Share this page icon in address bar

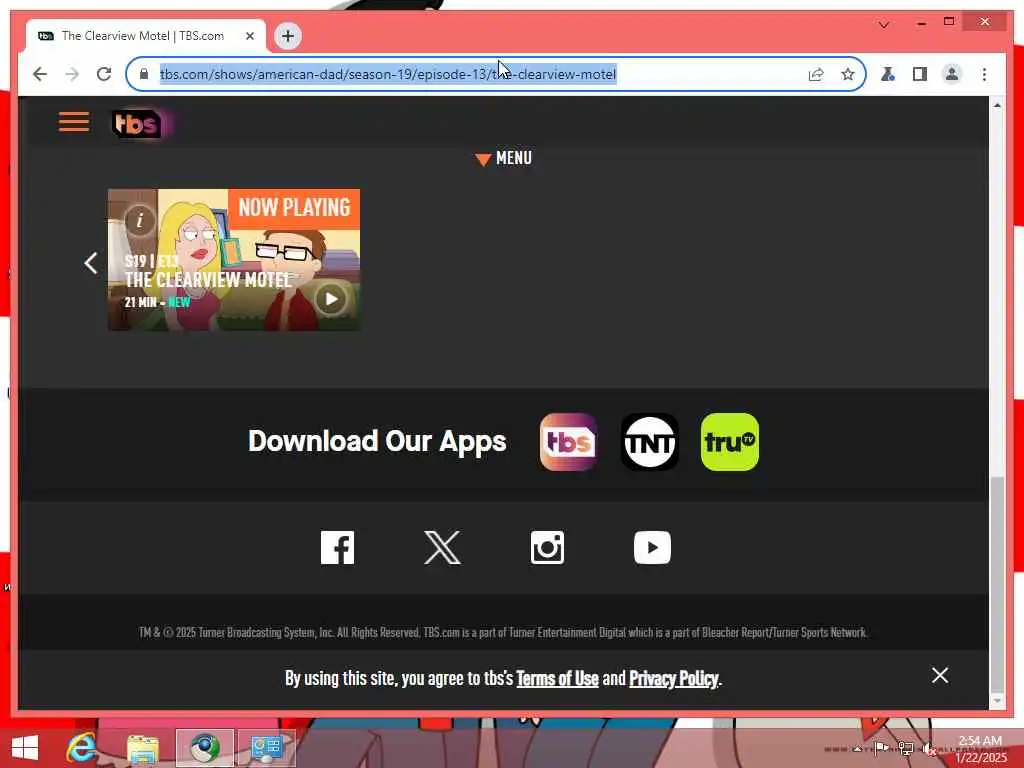[x=816, y=74]
